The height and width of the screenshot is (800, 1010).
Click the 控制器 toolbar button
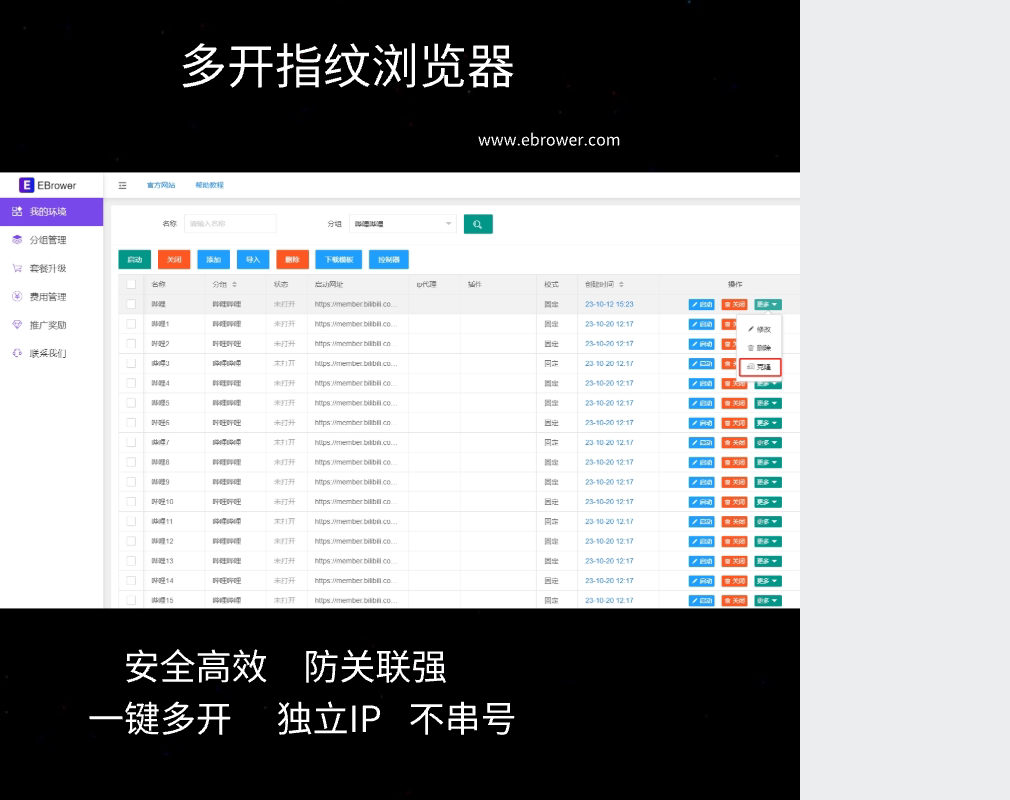pyautogui.click(x=388, y=260)
